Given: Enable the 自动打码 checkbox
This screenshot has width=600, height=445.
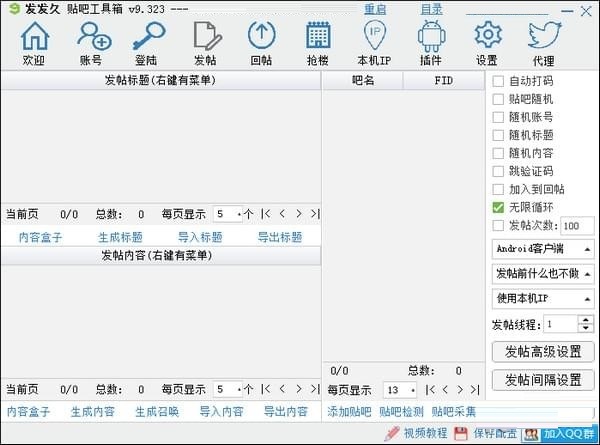Looking at the screenshot, I should pyautogui.click(x=498, y=81).
